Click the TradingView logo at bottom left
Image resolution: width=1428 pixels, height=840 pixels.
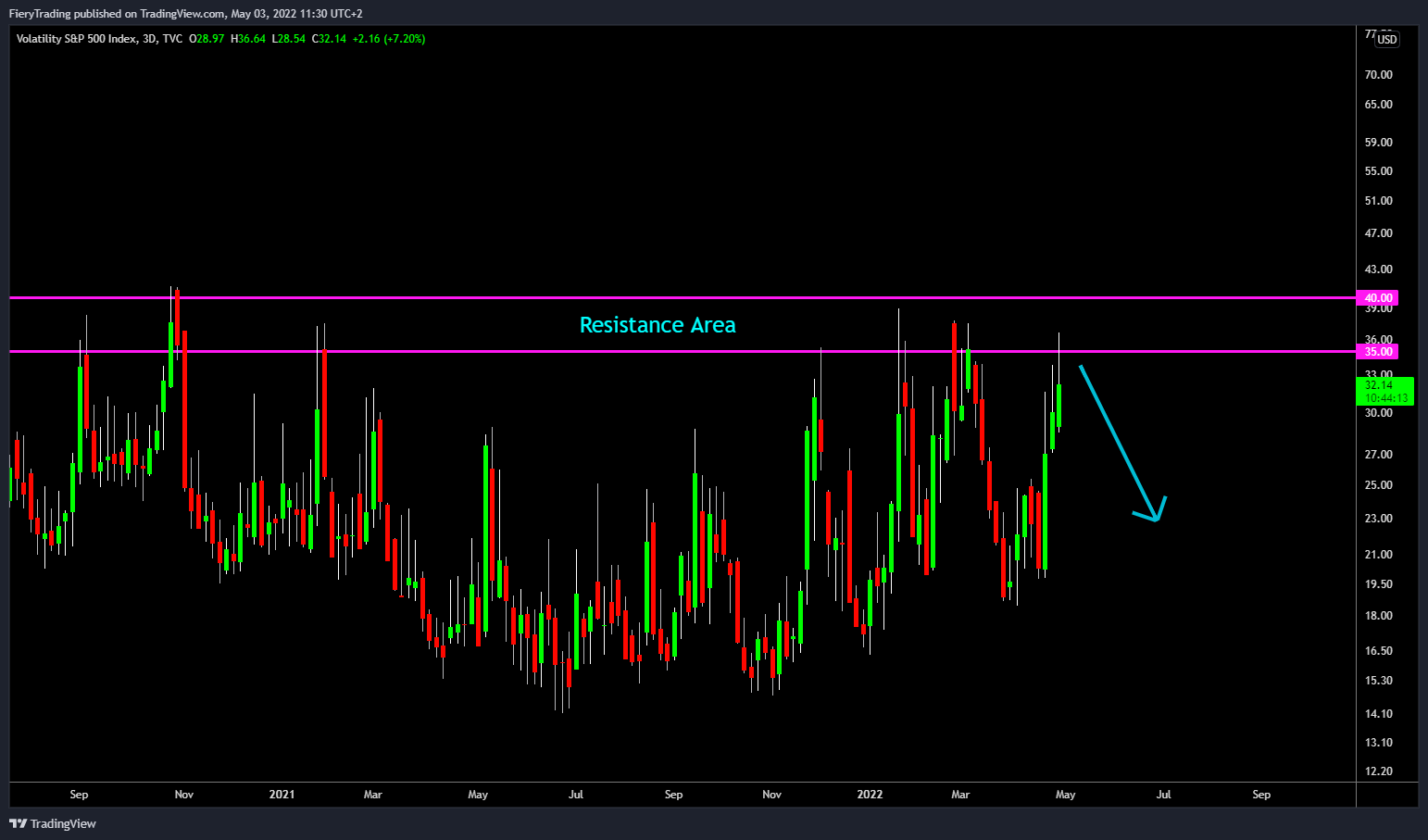(53, 823)
